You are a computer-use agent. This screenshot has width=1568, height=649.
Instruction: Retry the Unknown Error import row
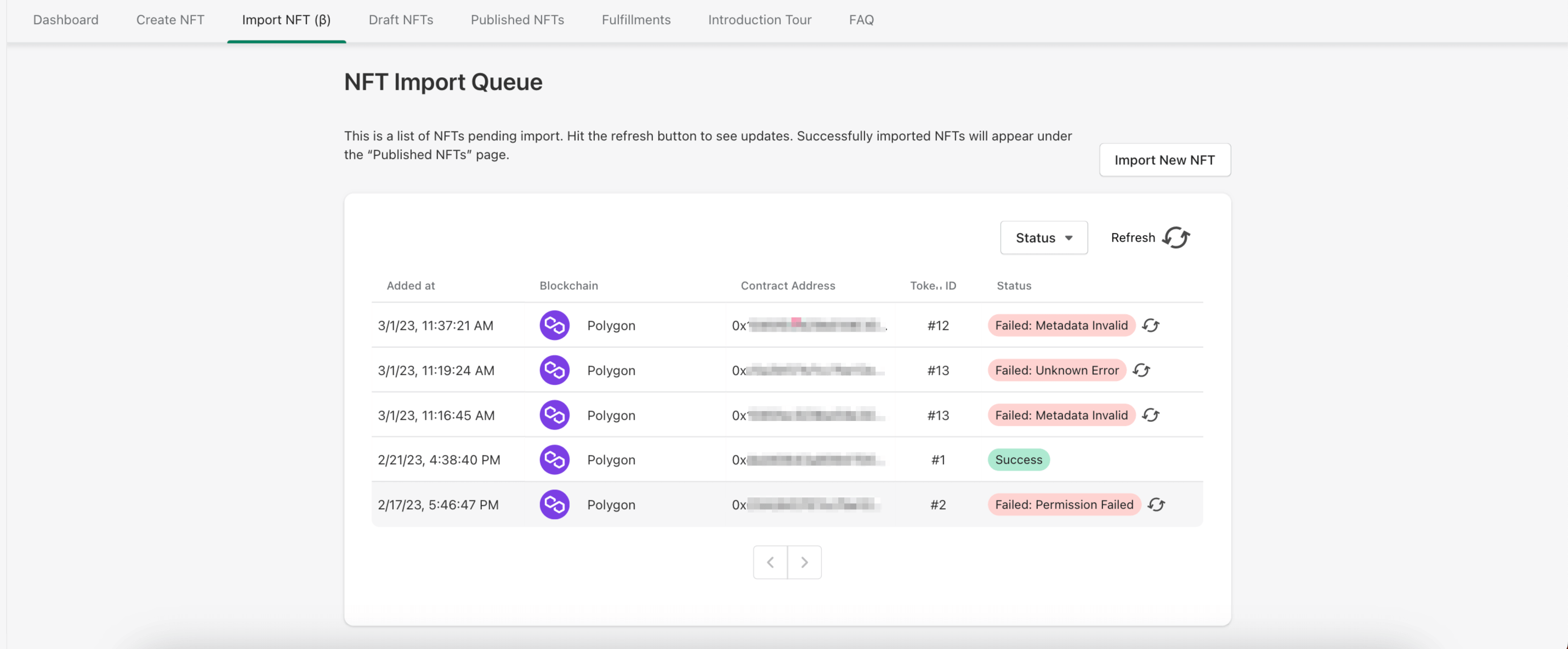click(x=1141, y=370)
